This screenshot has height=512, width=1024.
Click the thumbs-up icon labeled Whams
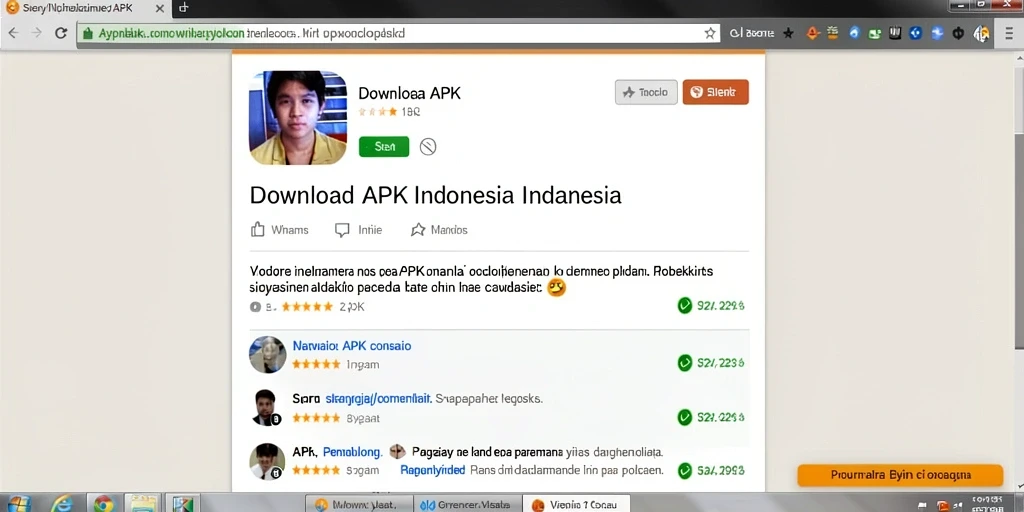pyautogui.click(x=258, y=230)
